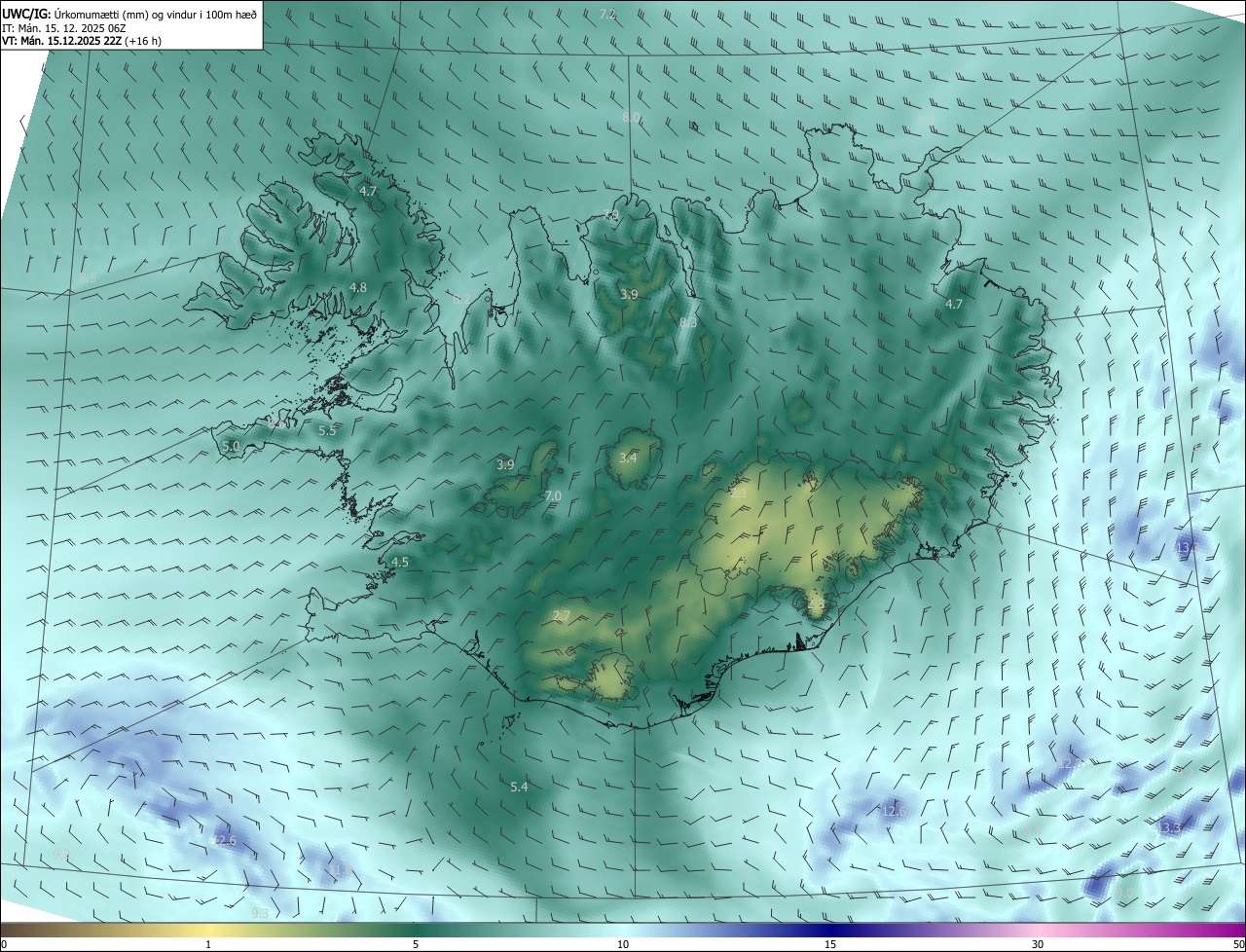1246x952 pixels.
Task: Click the 5.4 value over the southern sea
Action: point(519,787)
